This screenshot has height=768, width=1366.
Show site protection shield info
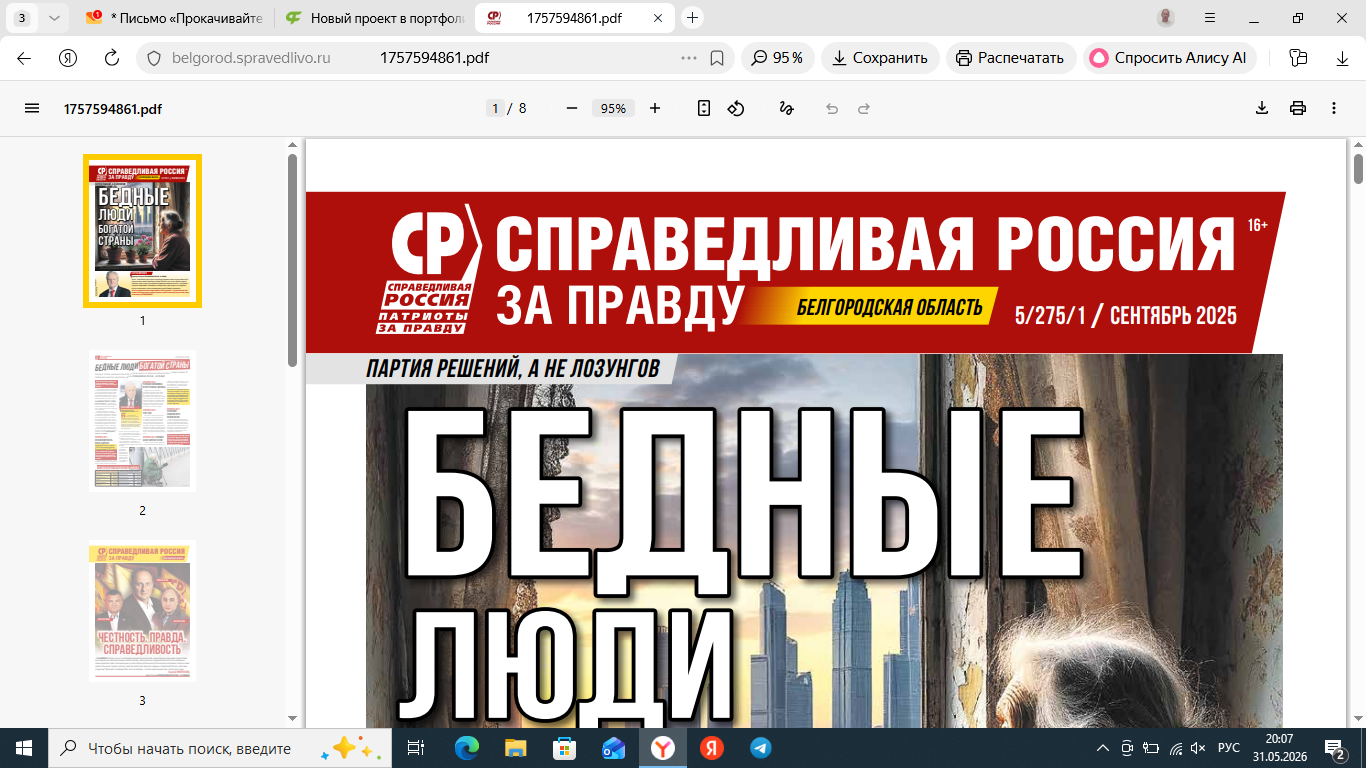(153, 58)
